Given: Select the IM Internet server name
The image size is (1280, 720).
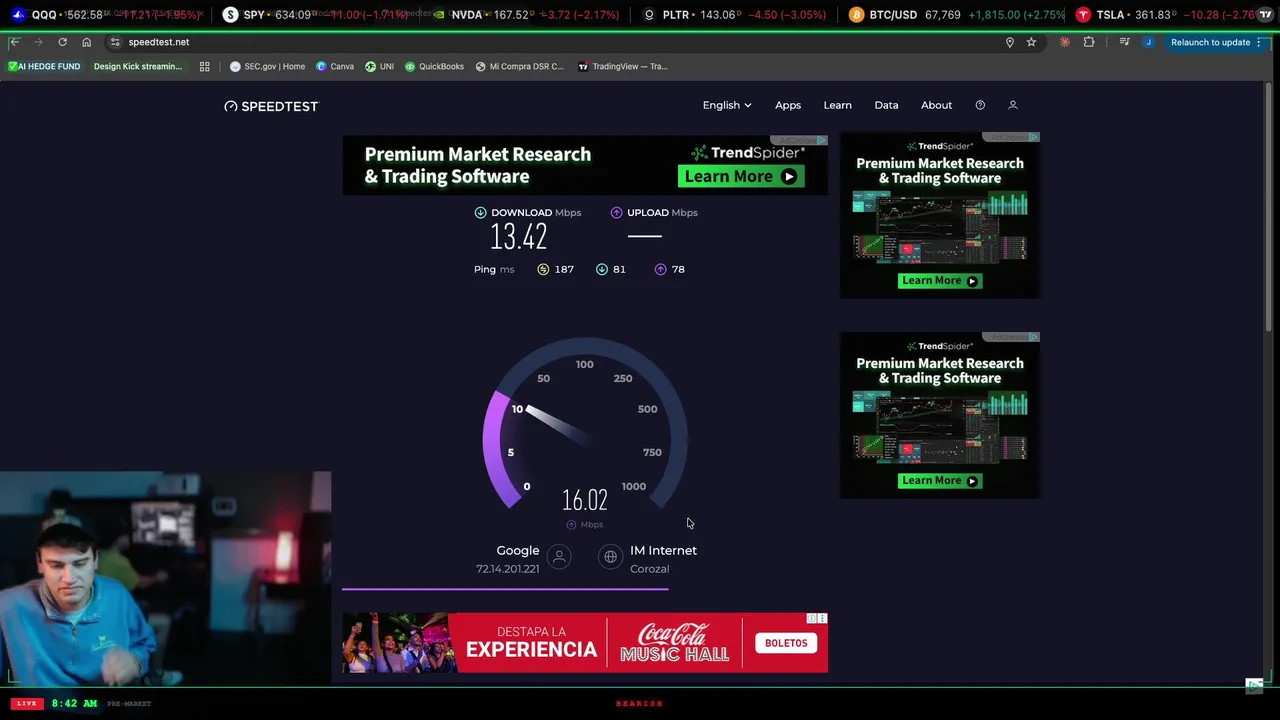Looking at the screenshot, I should click(663, 550).
